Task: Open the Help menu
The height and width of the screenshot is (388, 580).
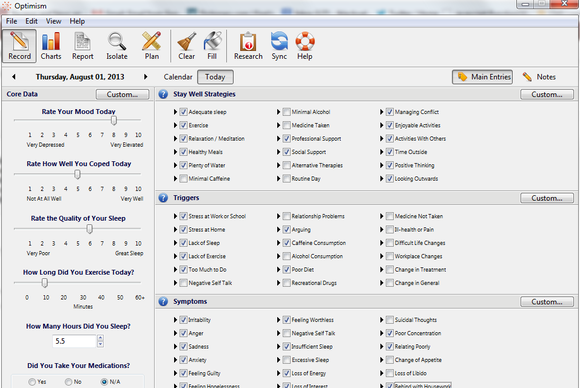Action: point(77,21)
